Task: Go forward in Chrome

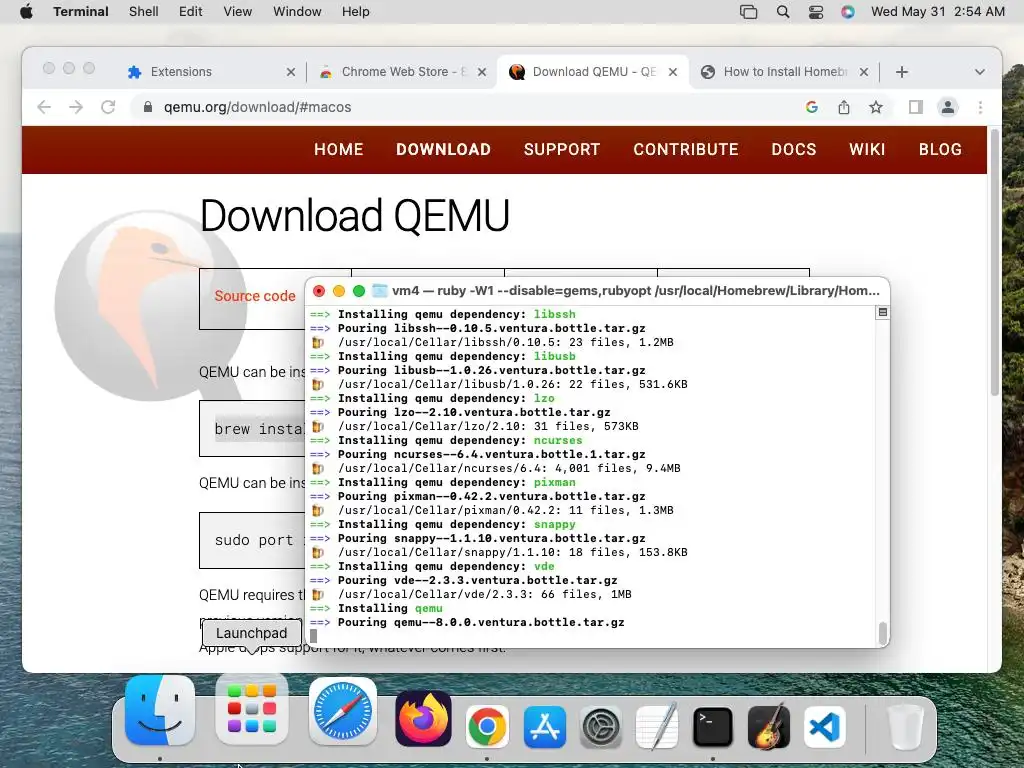Action: click(x=76, y=107)
